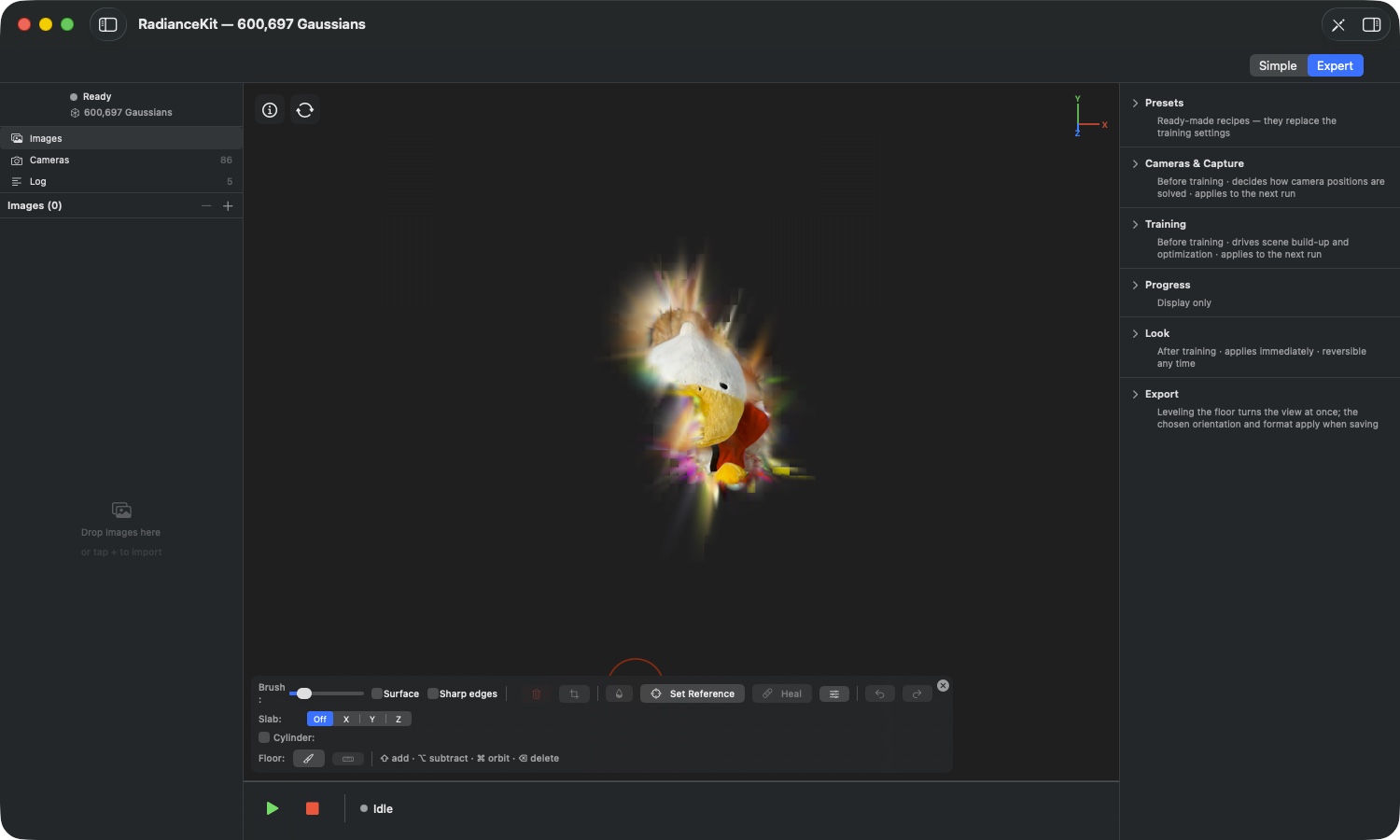Click the 'Idle' status label

(x=383, y=809)
